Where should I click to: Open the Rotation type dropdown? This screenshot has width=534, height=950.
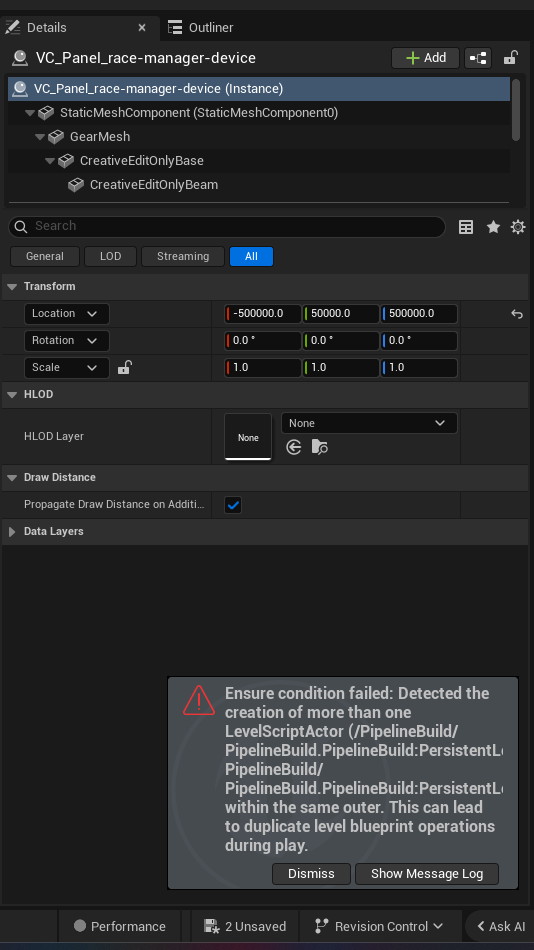click(66, 340)
